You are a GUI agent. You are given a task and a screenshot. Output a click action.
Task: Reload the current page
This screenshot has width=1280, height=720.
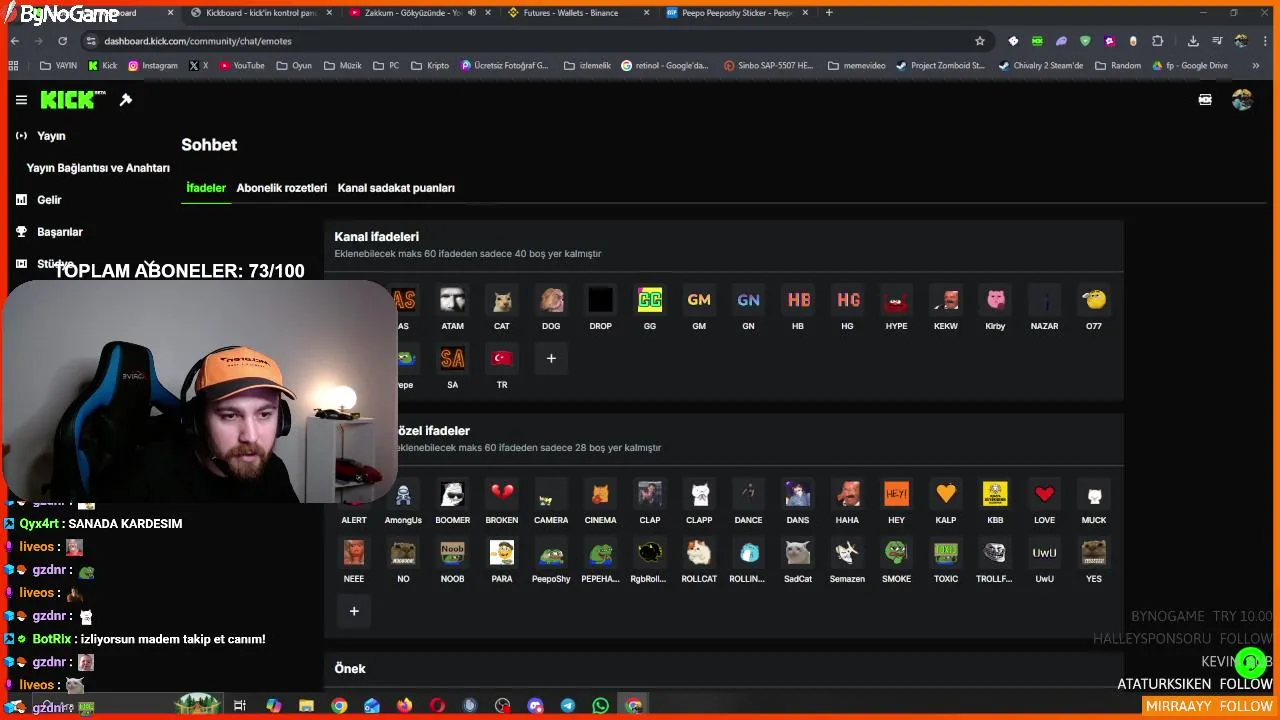click(x=62, y=41)
